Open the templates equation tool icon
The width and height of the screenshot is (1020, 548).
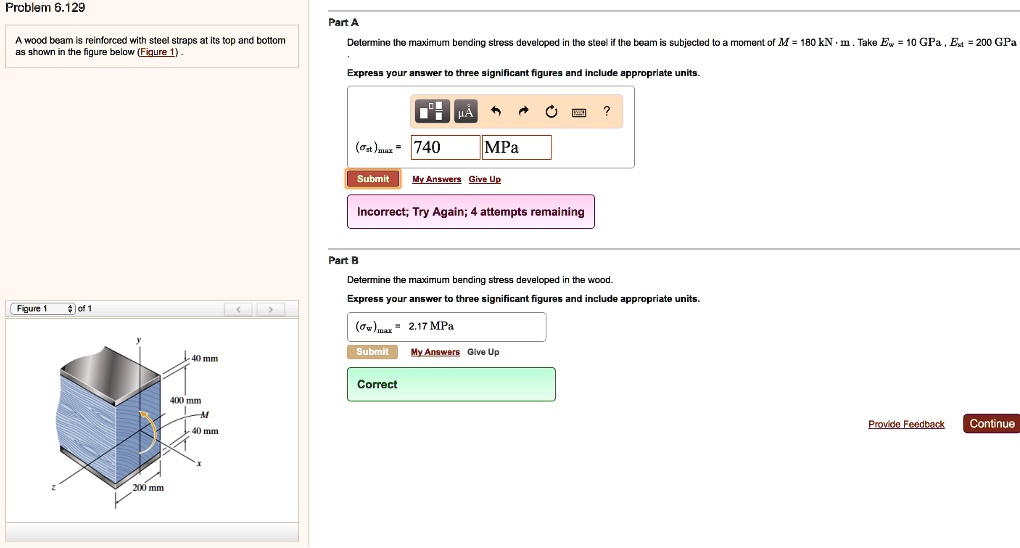[x=432, y=111]
